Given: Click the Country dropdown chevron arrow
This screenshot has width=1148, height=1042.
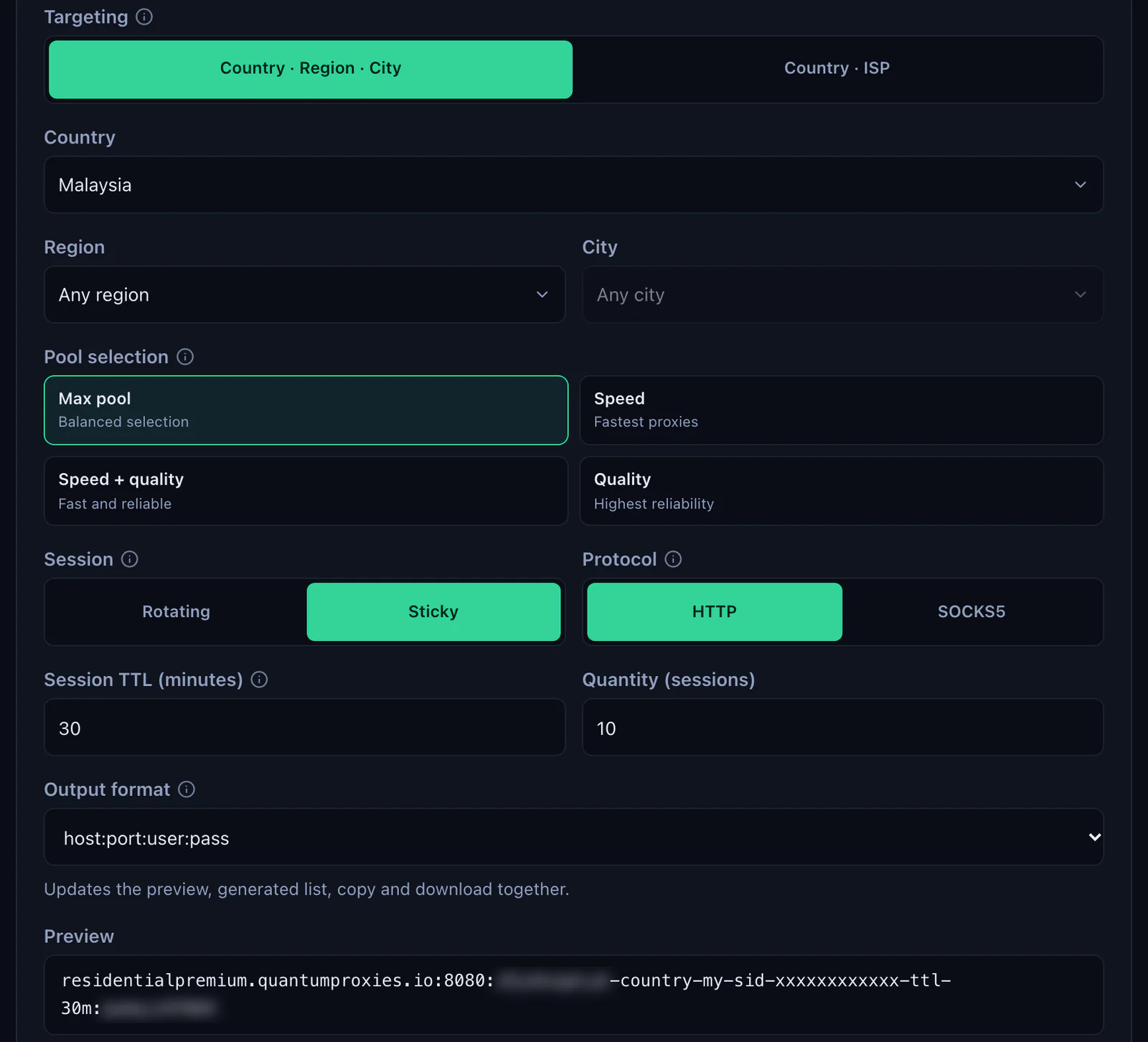Looking at the screenshot, I should [x=1081, y=184].
